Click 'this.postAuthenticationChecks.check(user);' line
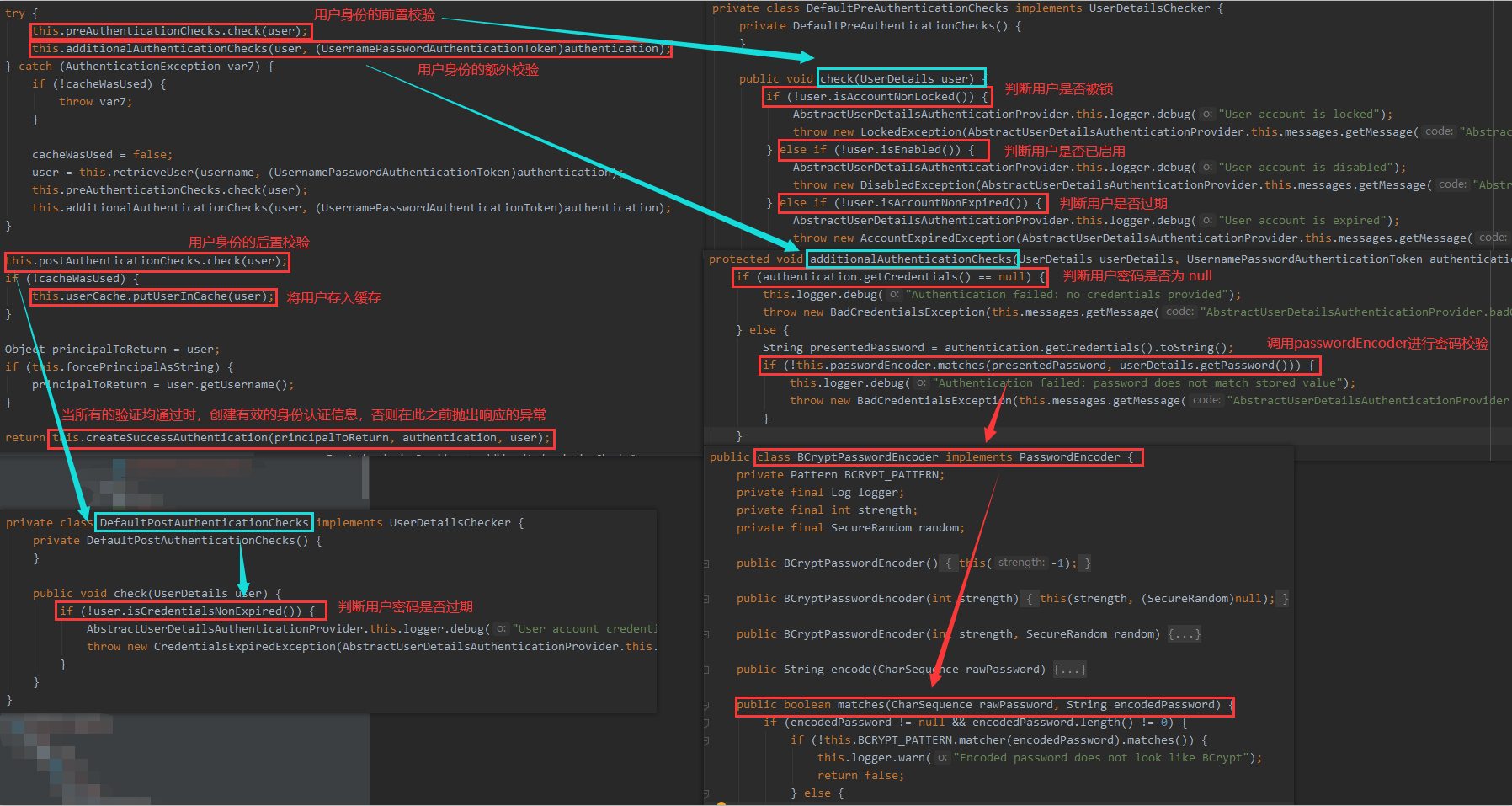1512x806 pixels. [x=146, y=261]
